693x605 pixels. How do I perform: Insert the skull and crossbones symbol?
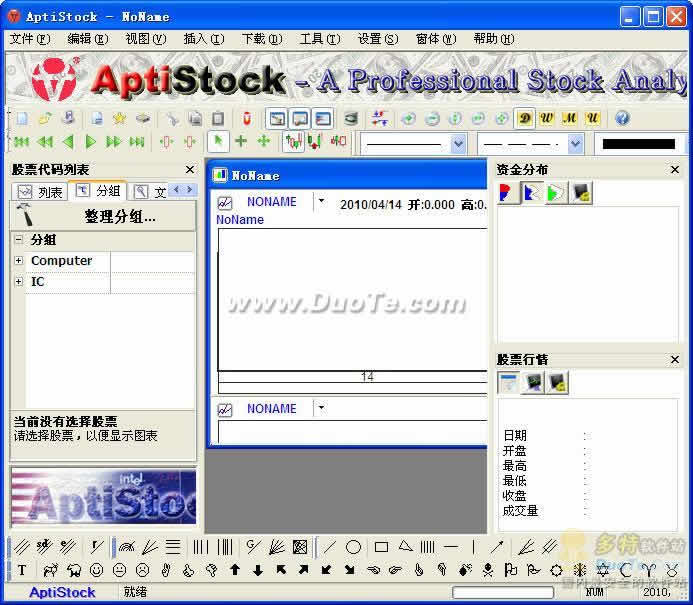pos(488,570)
